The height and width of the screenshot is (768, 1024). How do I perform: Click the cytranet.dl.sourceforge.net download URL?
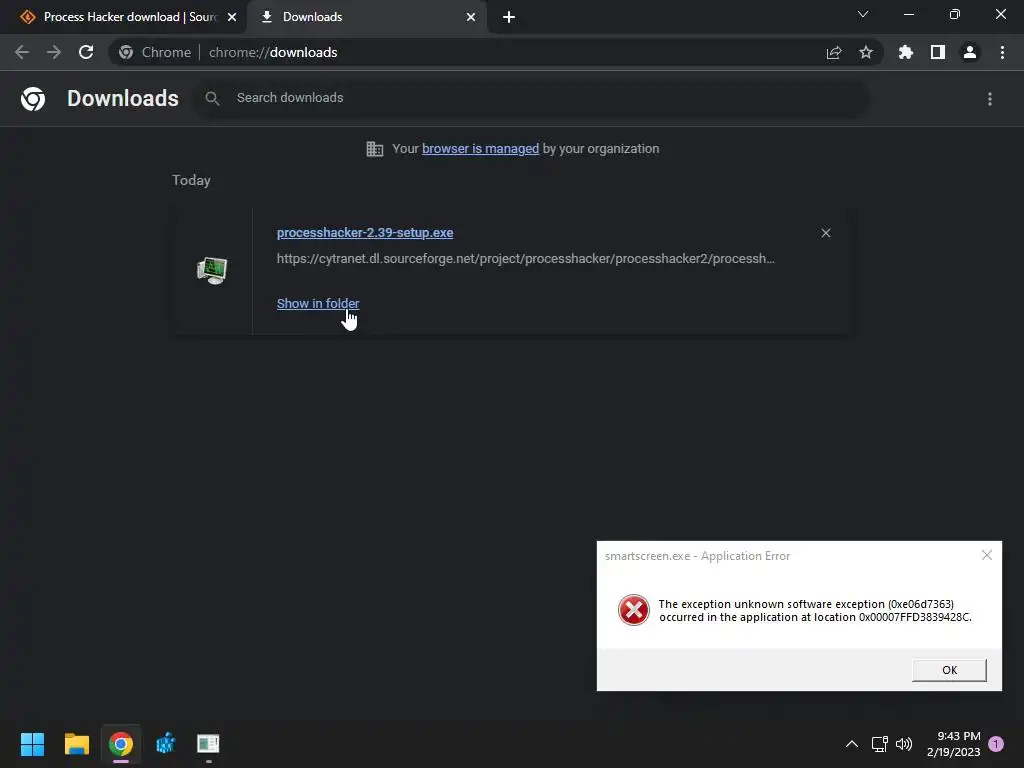[526, 259]
